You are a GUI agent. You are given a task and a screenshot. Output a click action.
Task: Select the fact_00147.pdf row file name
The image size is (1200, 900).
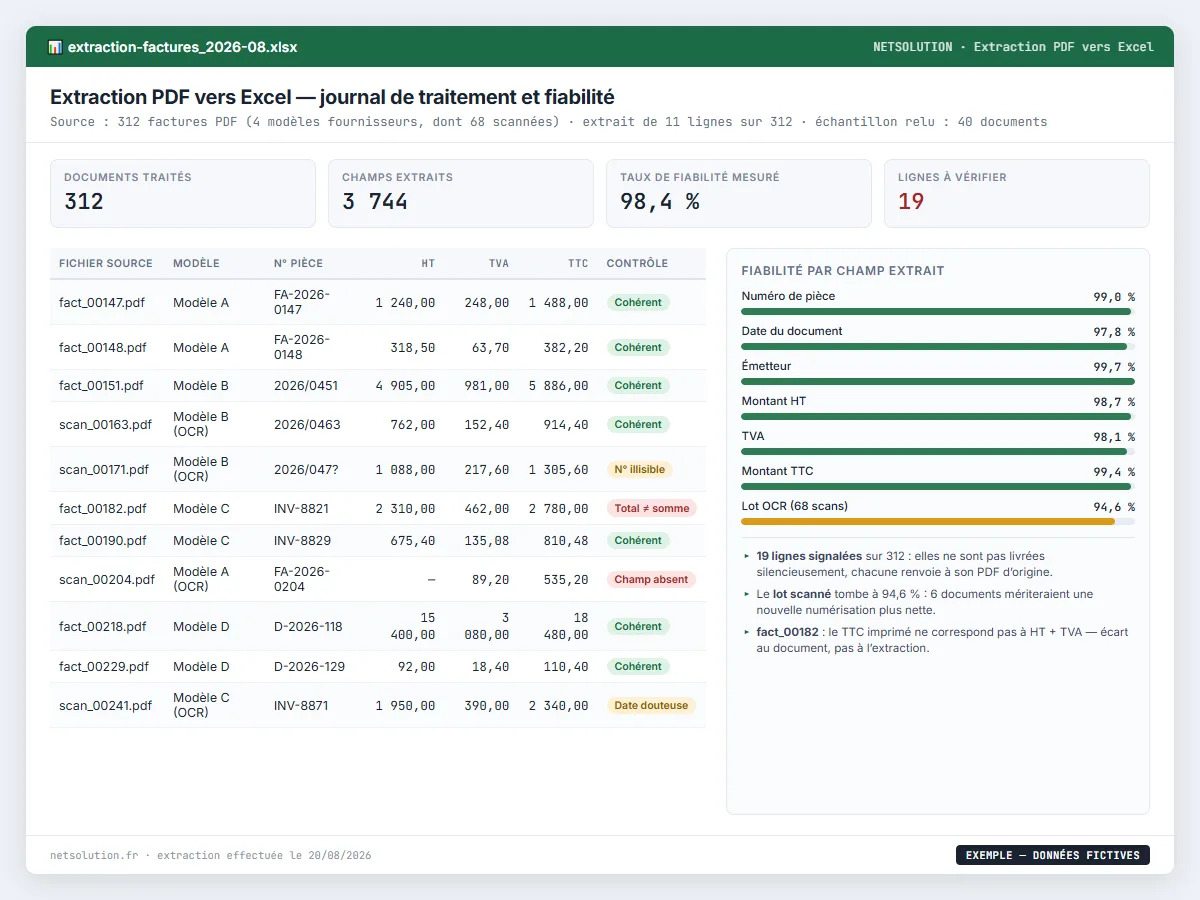pos(102,302)
